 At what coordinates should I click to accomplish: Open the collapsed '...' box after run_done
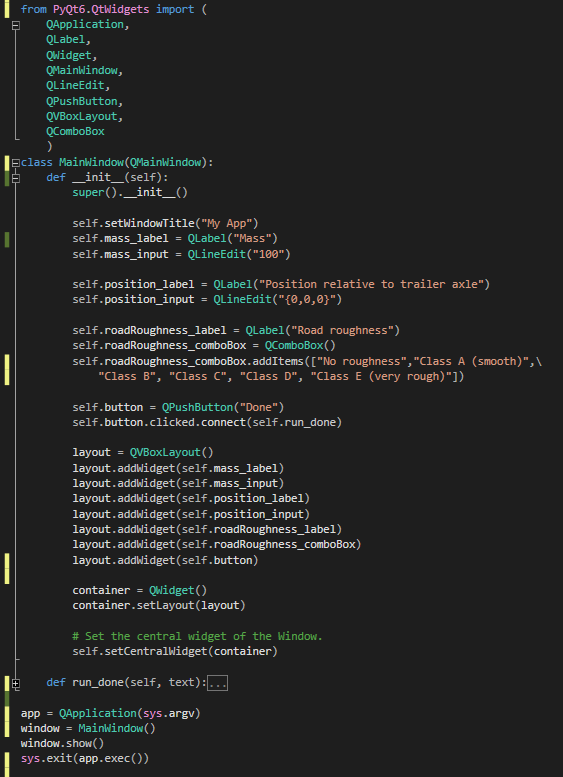click(217, 683)
